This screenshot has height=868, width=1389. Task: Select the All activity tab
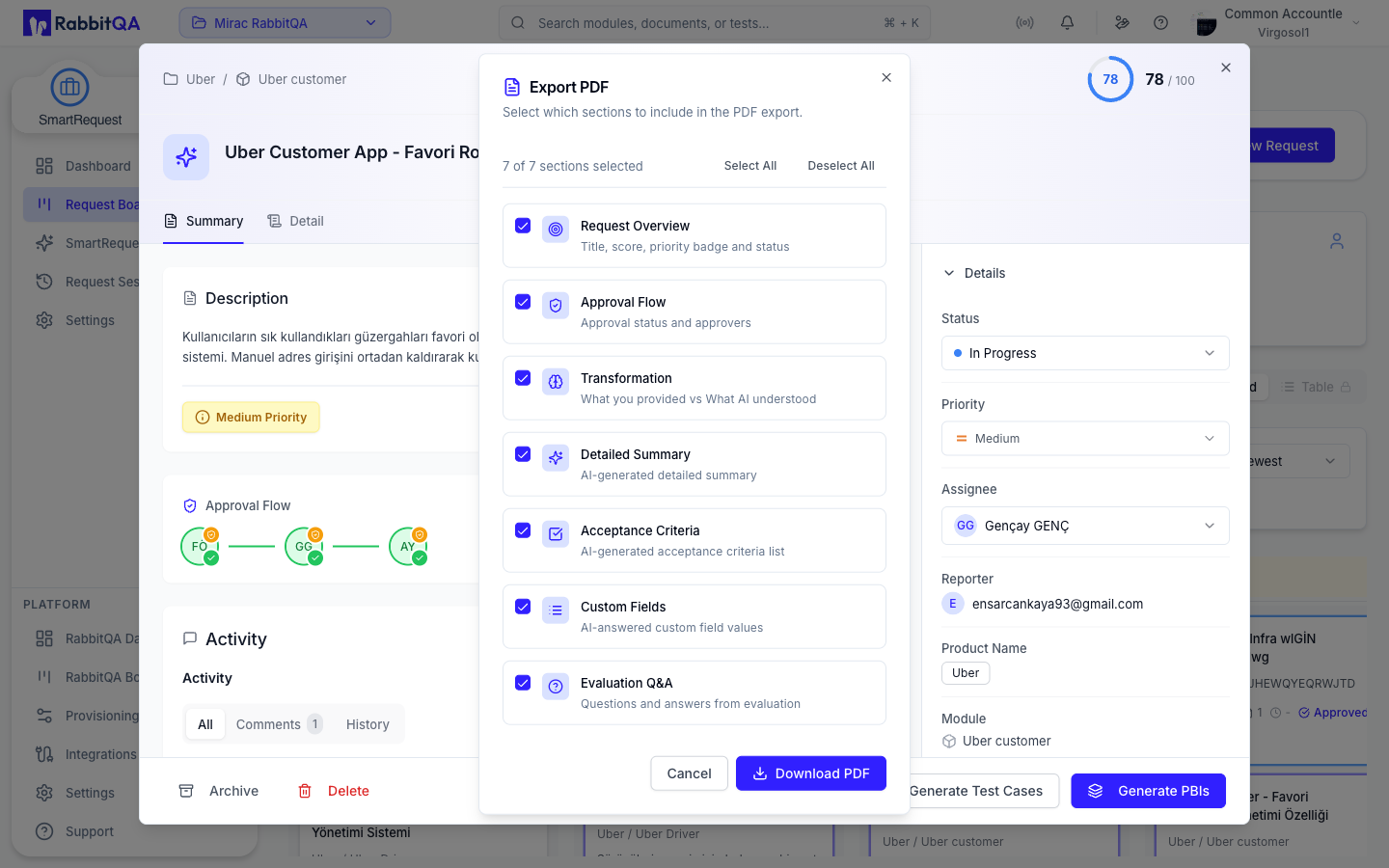(x=205, y=724)
